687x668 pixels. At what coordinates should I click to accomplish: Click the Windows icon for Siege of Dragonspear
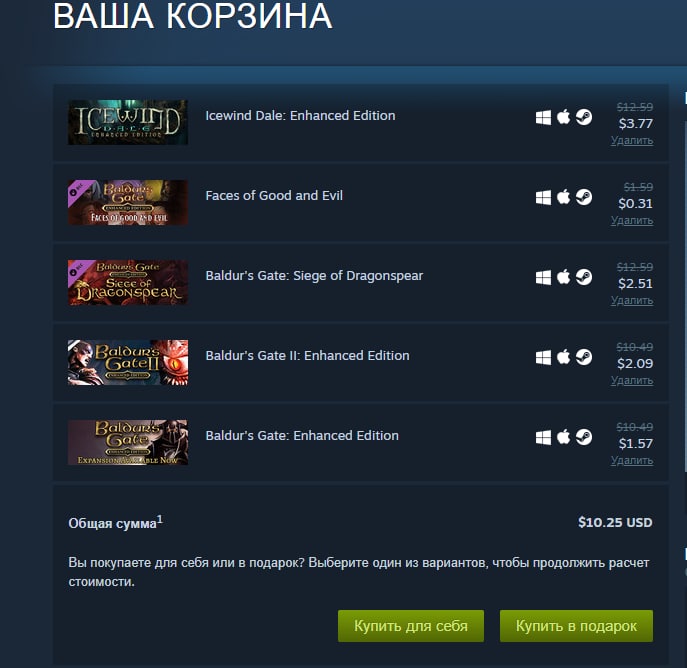[543, 277]
